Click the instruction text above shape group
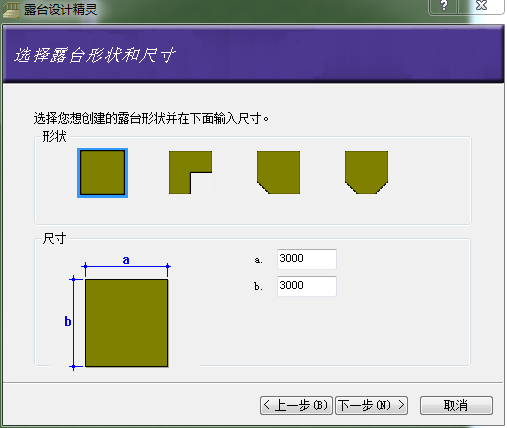 [x=151, y=118]
